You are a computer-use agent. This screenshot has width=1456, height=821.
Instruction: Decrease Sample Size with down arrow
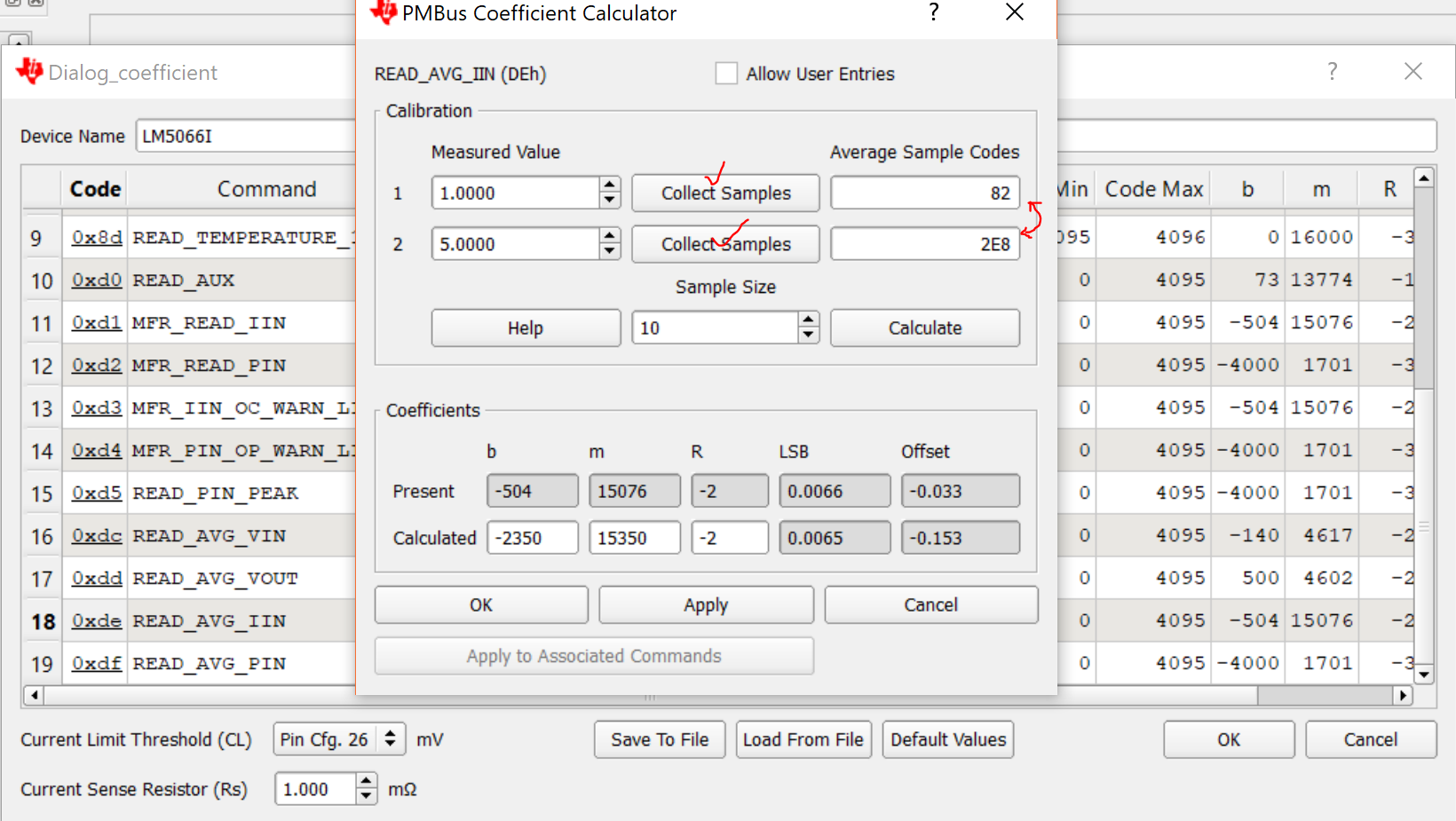pyautogui.click(x=808, y=336)
